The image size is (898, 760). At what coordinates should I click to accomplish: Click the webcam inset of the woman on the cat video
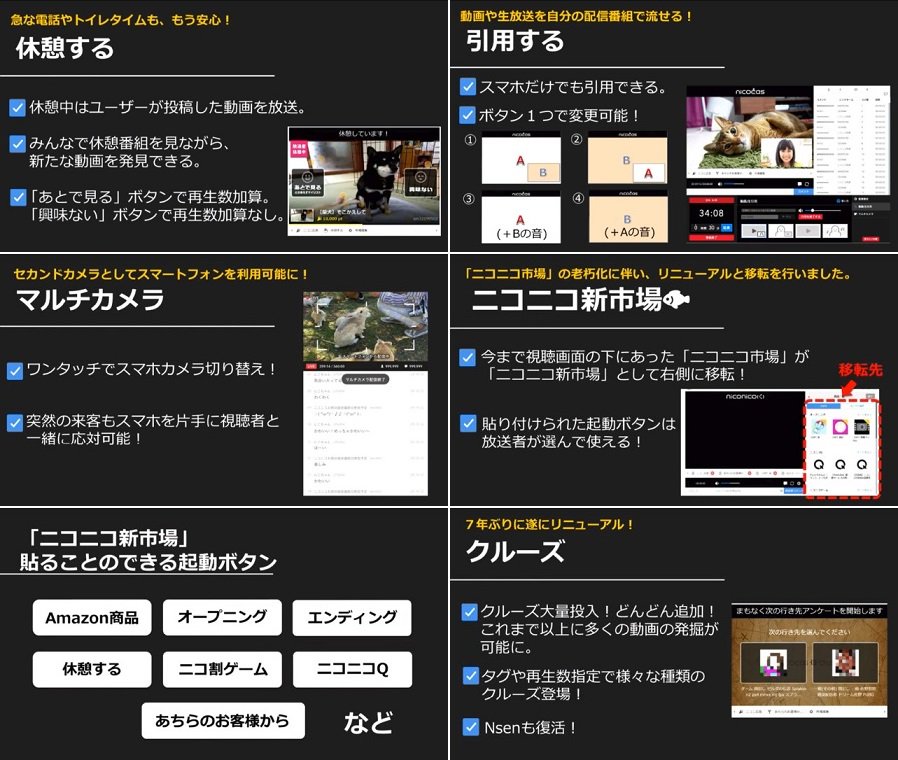[786, 153]
